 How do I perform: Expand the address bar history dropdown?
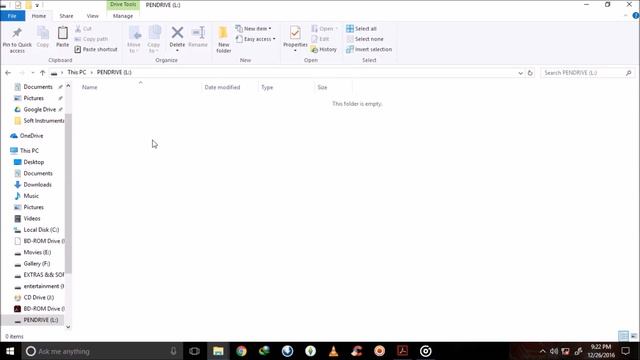520,73
